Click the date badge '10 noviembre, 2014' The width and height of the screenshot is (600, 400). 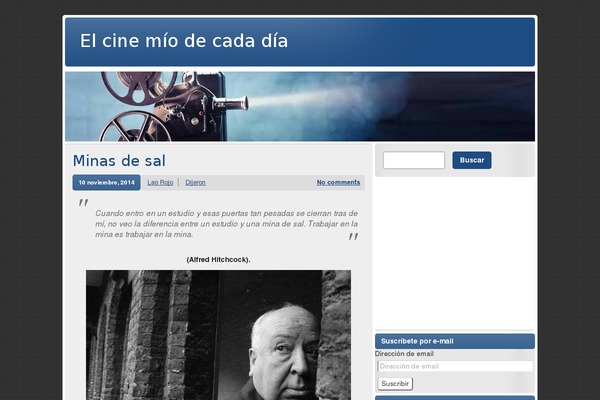pos(106,183)
